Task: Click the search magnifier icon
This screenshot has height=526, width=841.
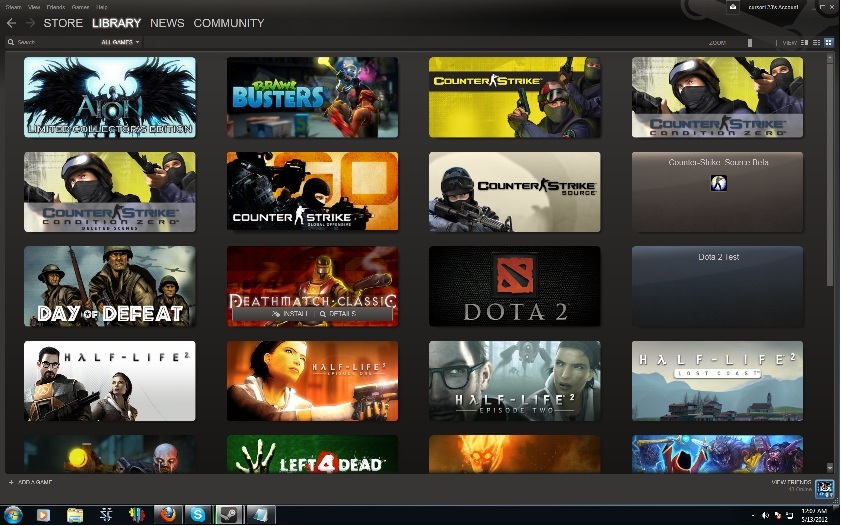Action: [x=11, y=42]
